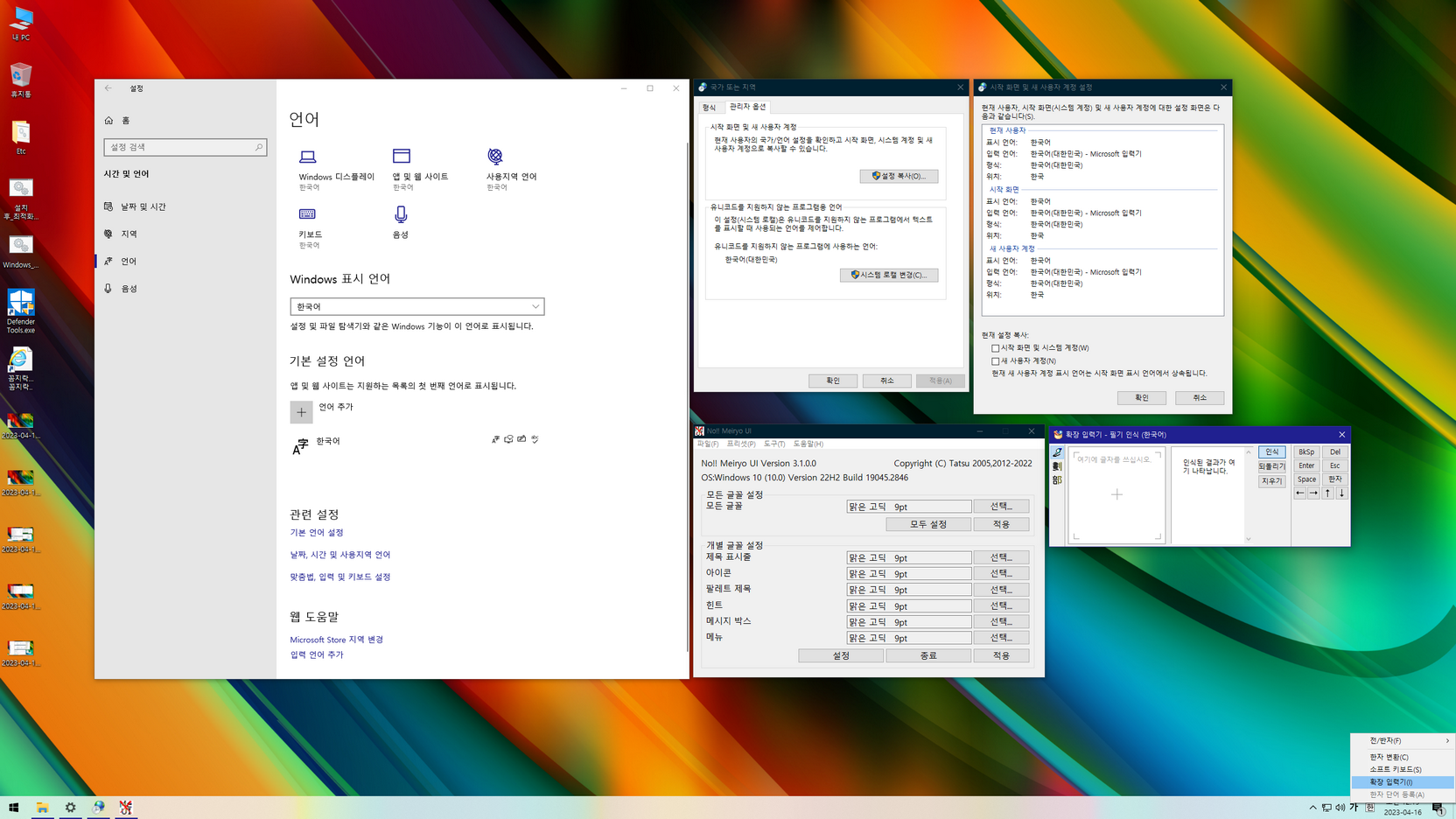Choose Hanja conversion from the IME context menu

pos(1403,757)
